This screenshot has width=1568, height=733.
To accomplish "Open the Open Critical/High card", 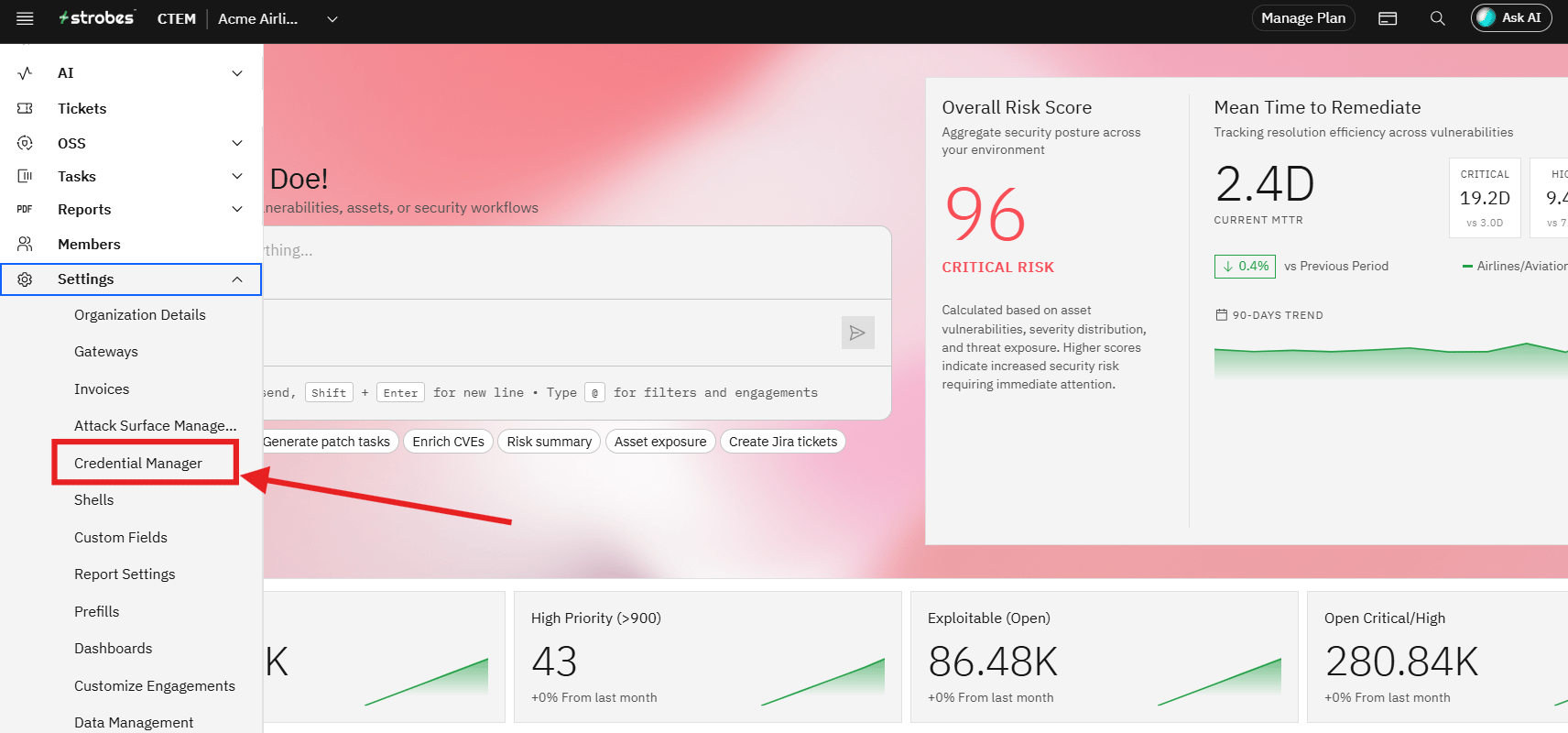I will pos(1437,657).
